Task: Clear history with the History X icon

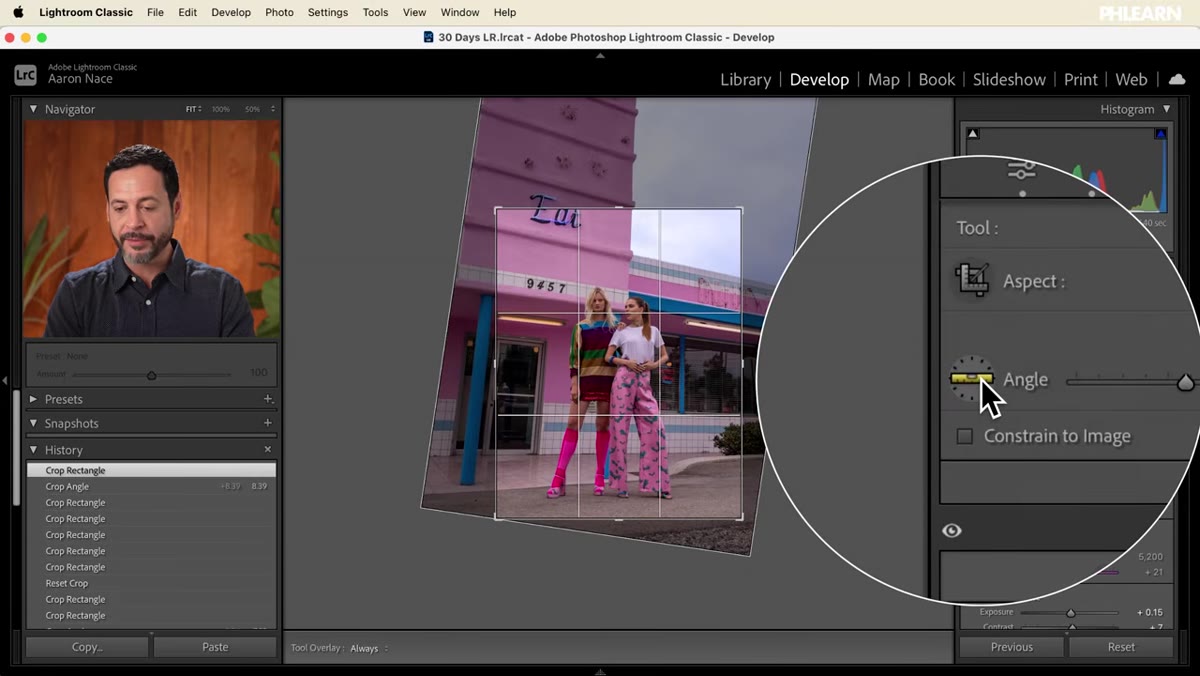Action: [x=267, y=450]
